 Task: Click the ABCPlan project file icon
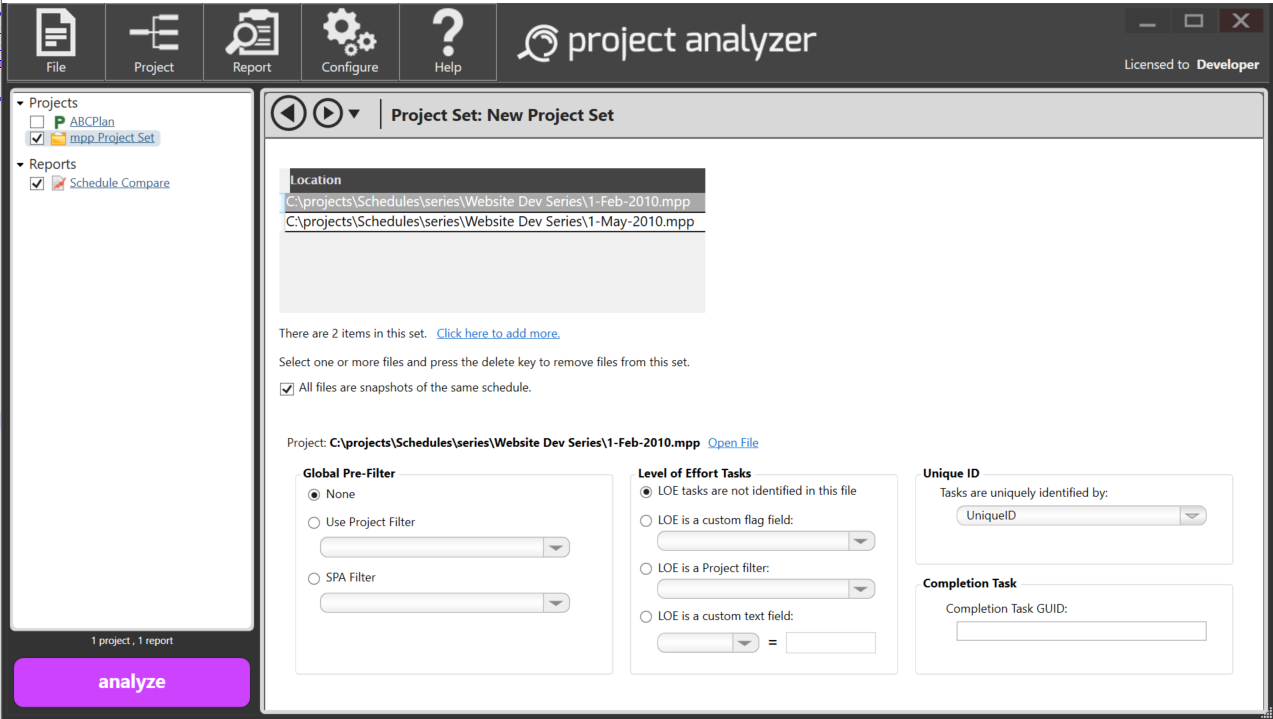tap(59, 122)
